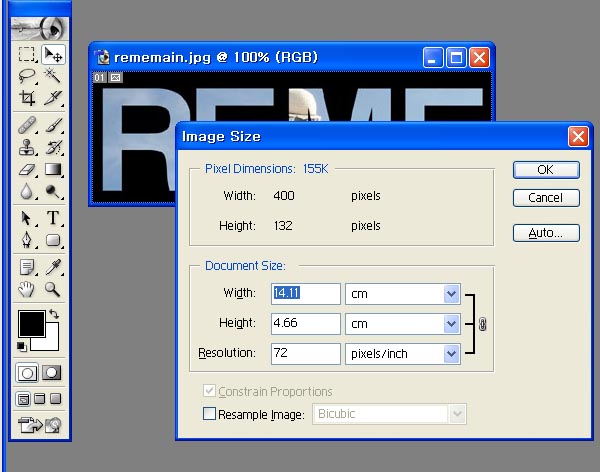This screenshot has width=600, height=472.
Task: Click the "Document Size:" label
Action: (245, 266)
